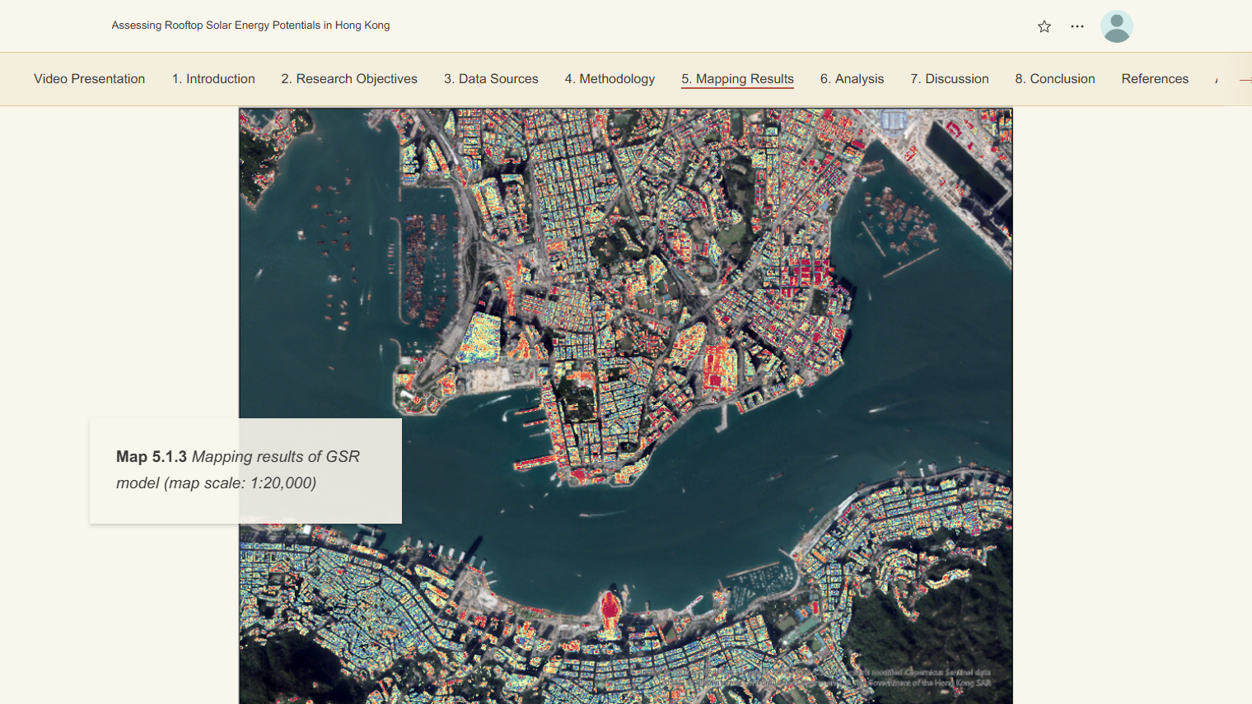The height and width of the screenshot is (704, 1252).
Task: Click the favorite star icon
Action: 1044,27
